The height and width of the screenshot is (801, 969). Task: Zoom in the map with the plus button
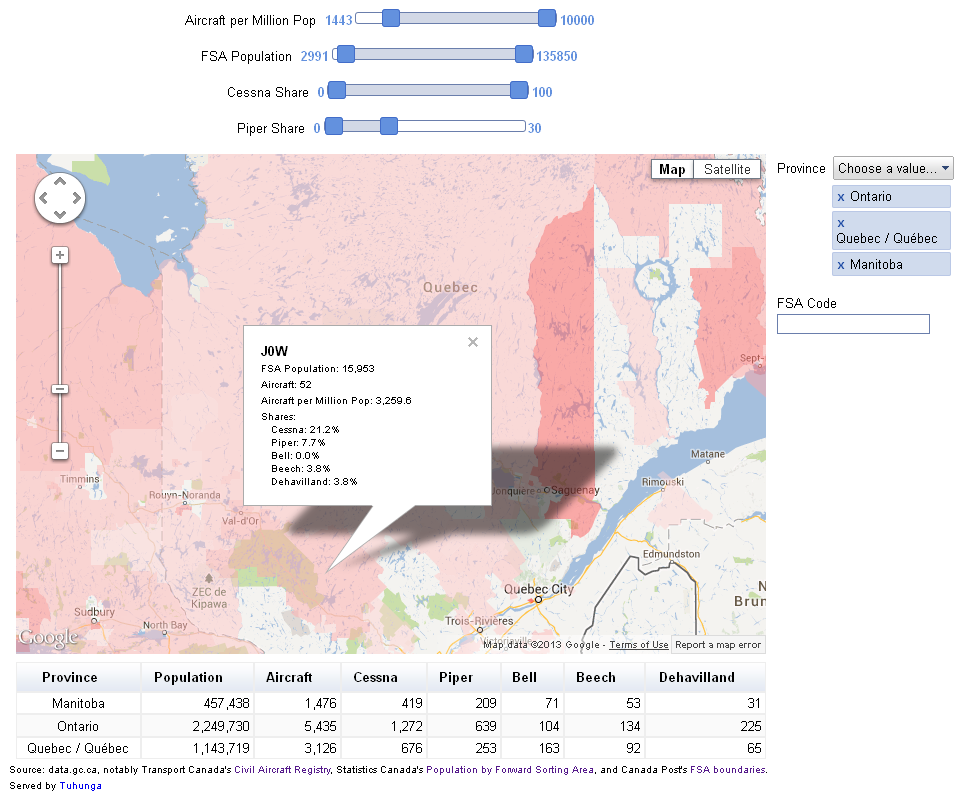[x=60, y=255]
